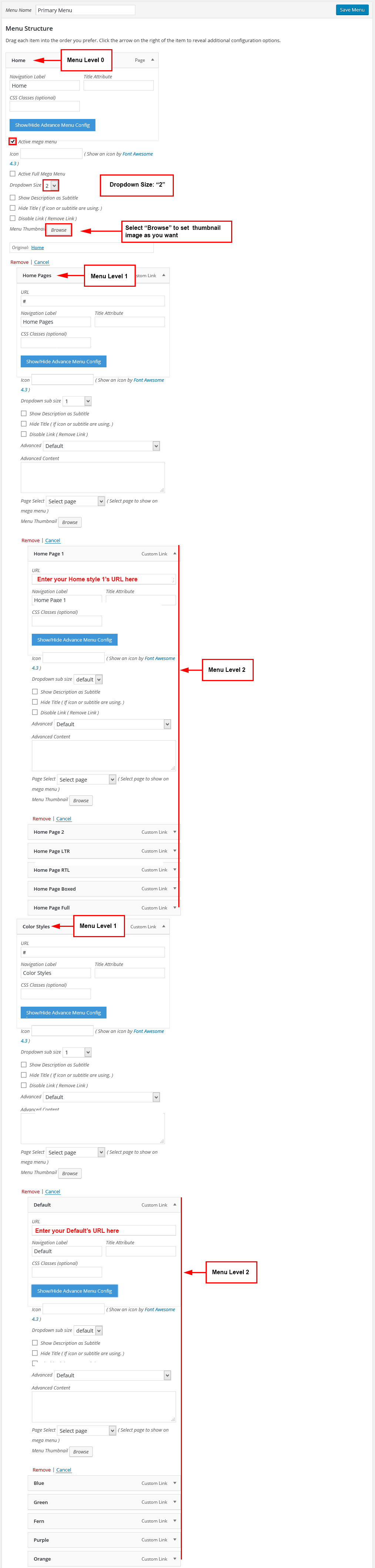Viewport: 375px width, 1568px height.
Task: Expand the Orange menu item arrow
Action: point(175,1558)
